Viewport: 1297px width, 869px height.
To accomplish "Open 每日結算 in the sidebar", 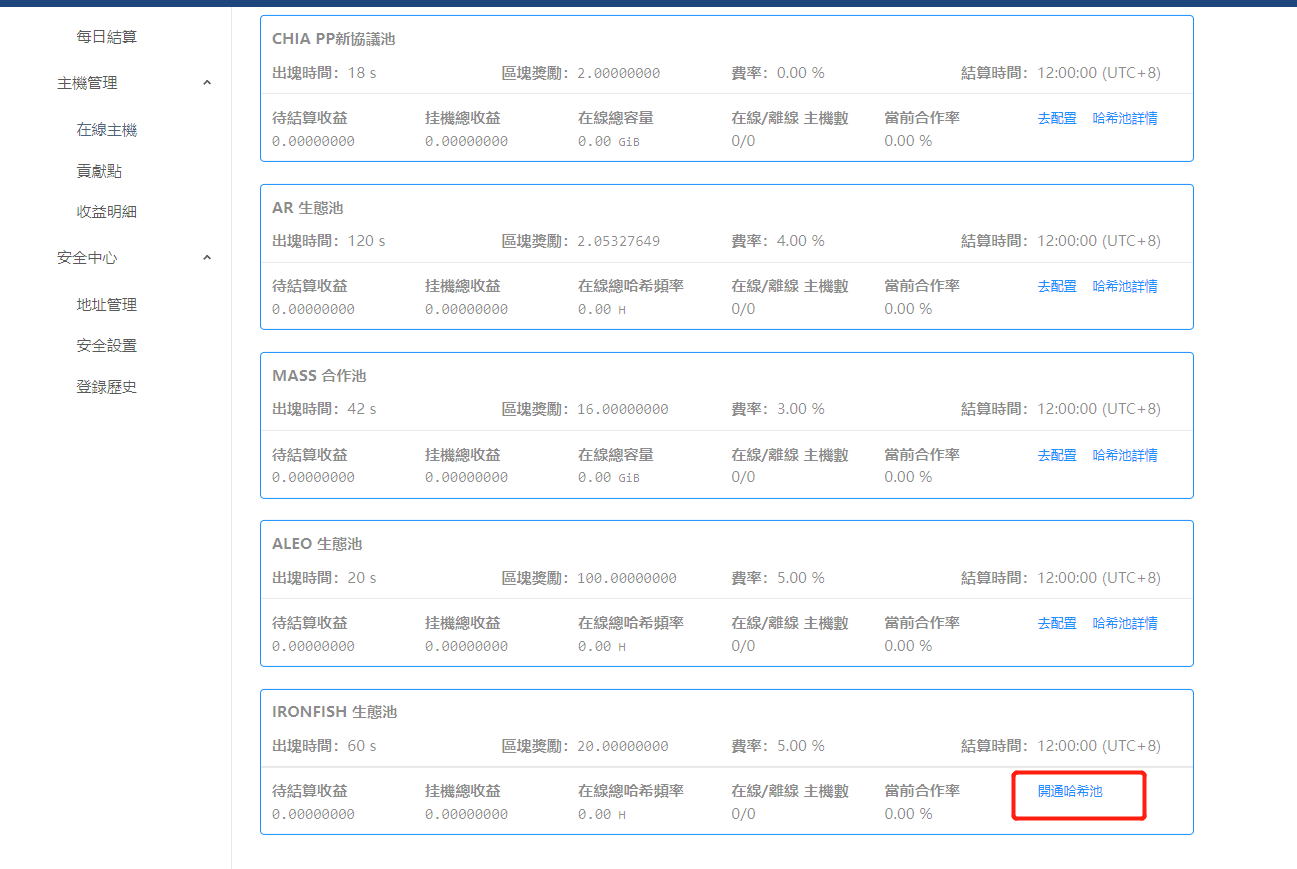I will (x=107, y=37).
